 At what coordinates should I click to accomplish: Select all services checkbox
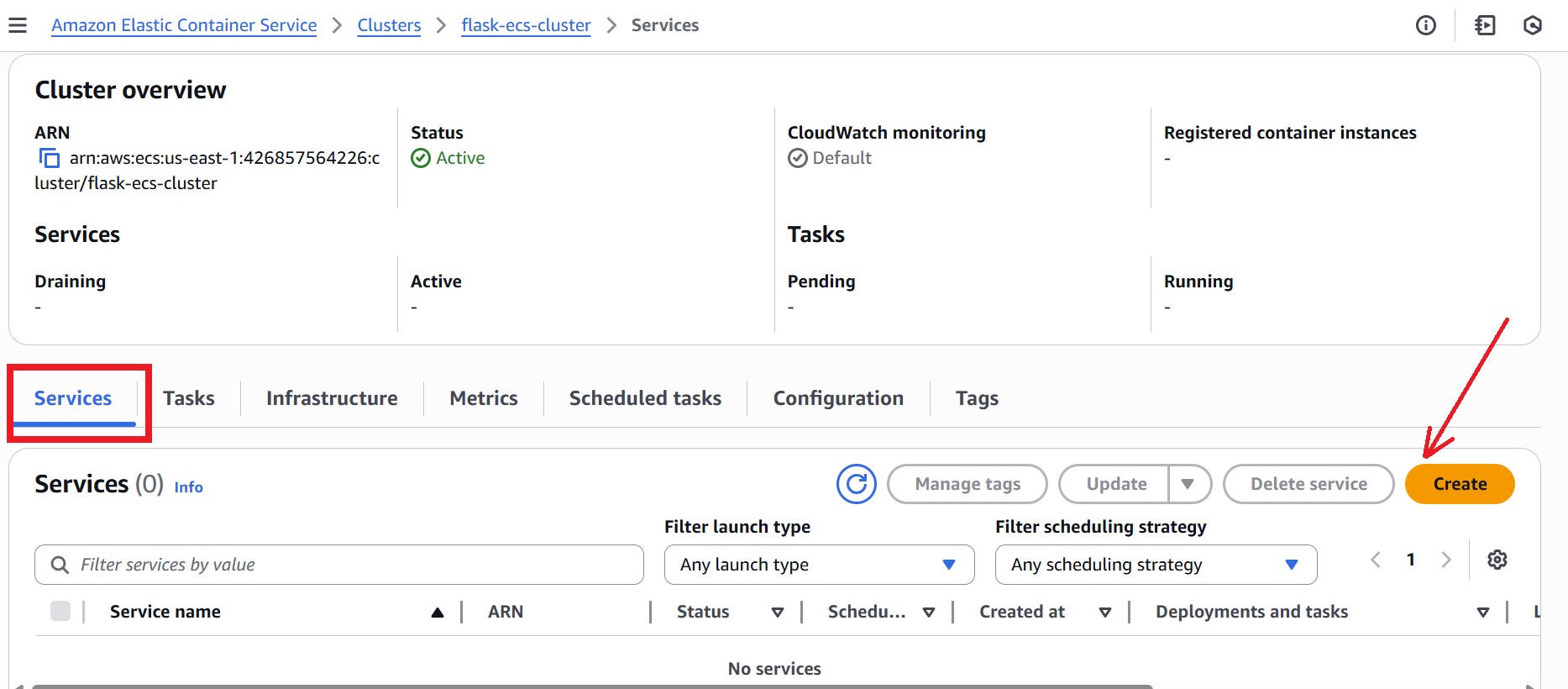(60, 611)
